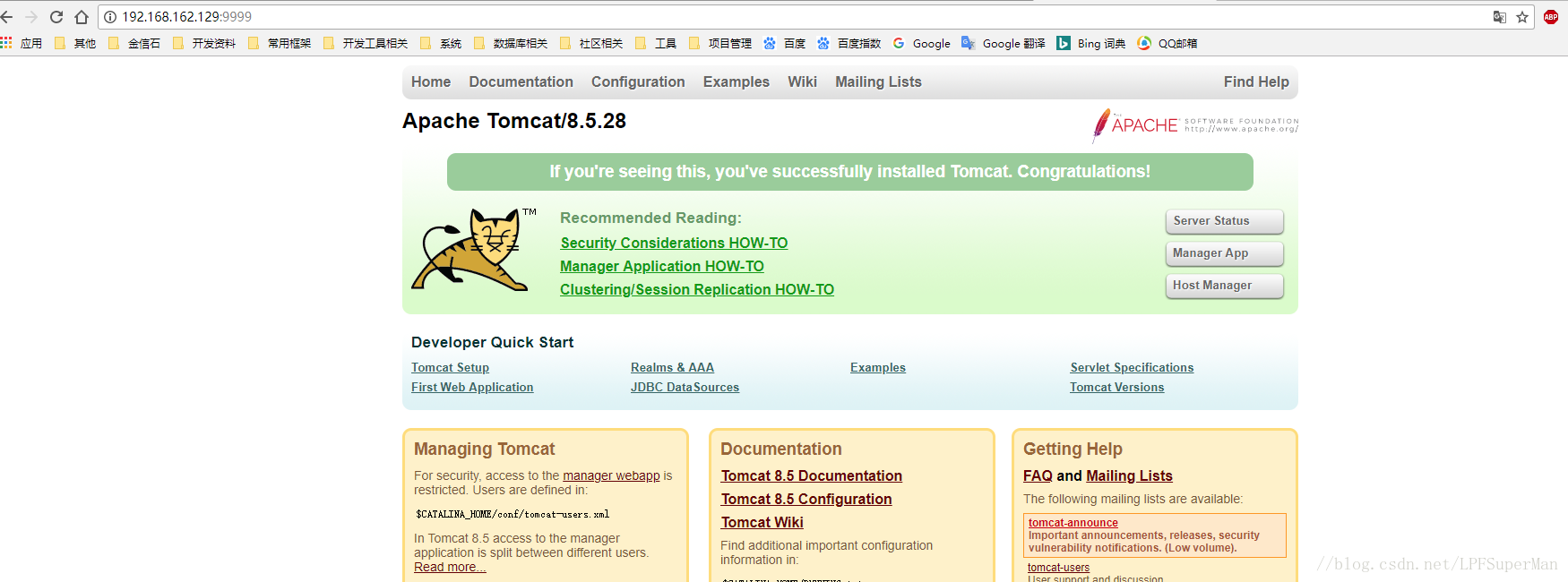Open the Google bookmark

pyautogui.click(x=922, y=43)
